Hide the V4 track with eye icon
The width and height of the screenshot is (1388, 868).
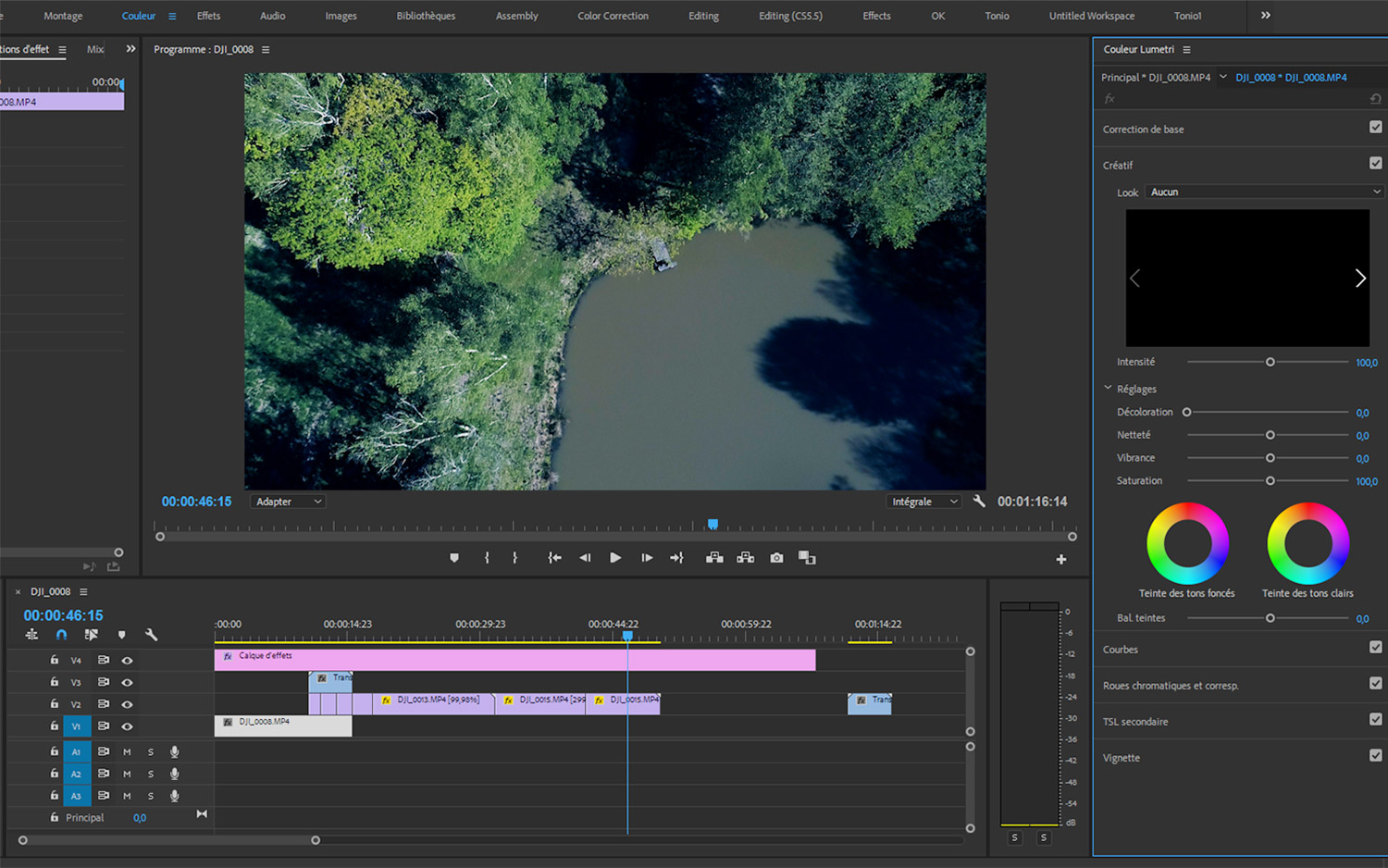click(x=127, y=661)
